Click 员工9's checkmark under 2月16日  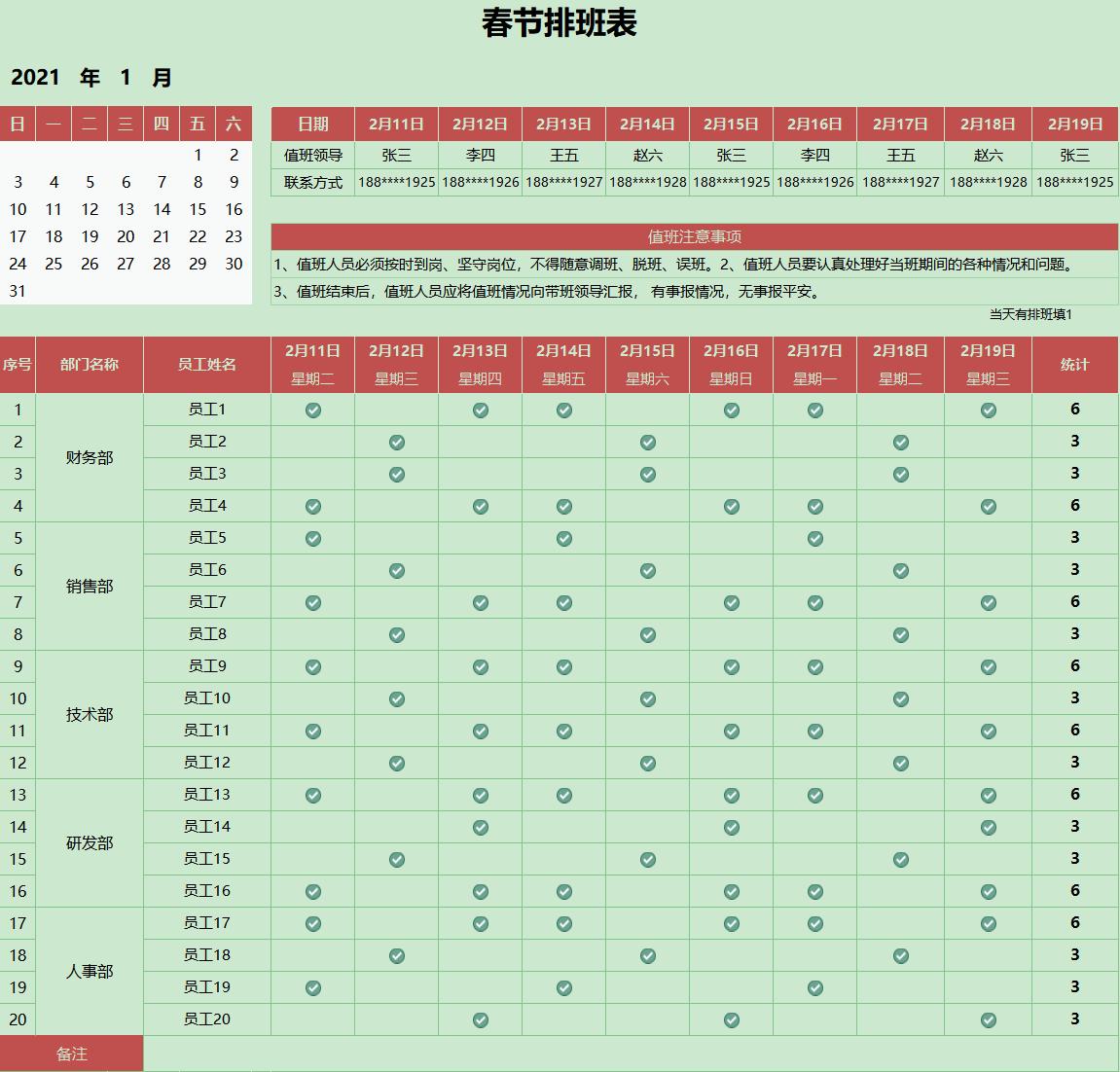[732, 666]
